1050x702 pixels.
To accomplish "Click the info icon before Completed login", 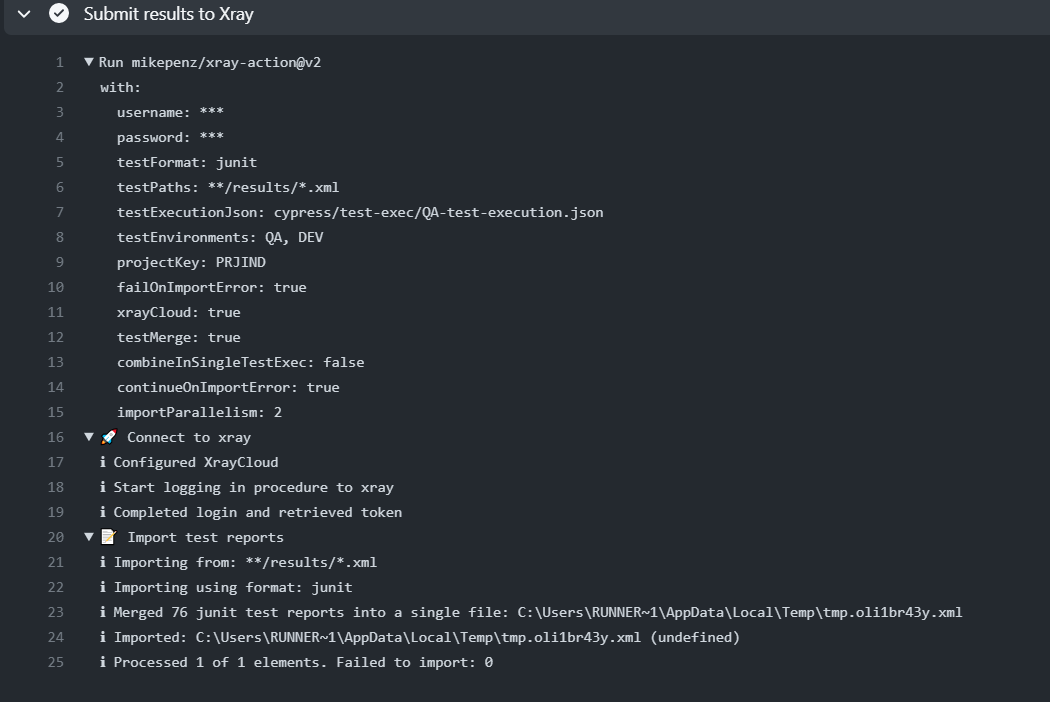I will point(102,512).
